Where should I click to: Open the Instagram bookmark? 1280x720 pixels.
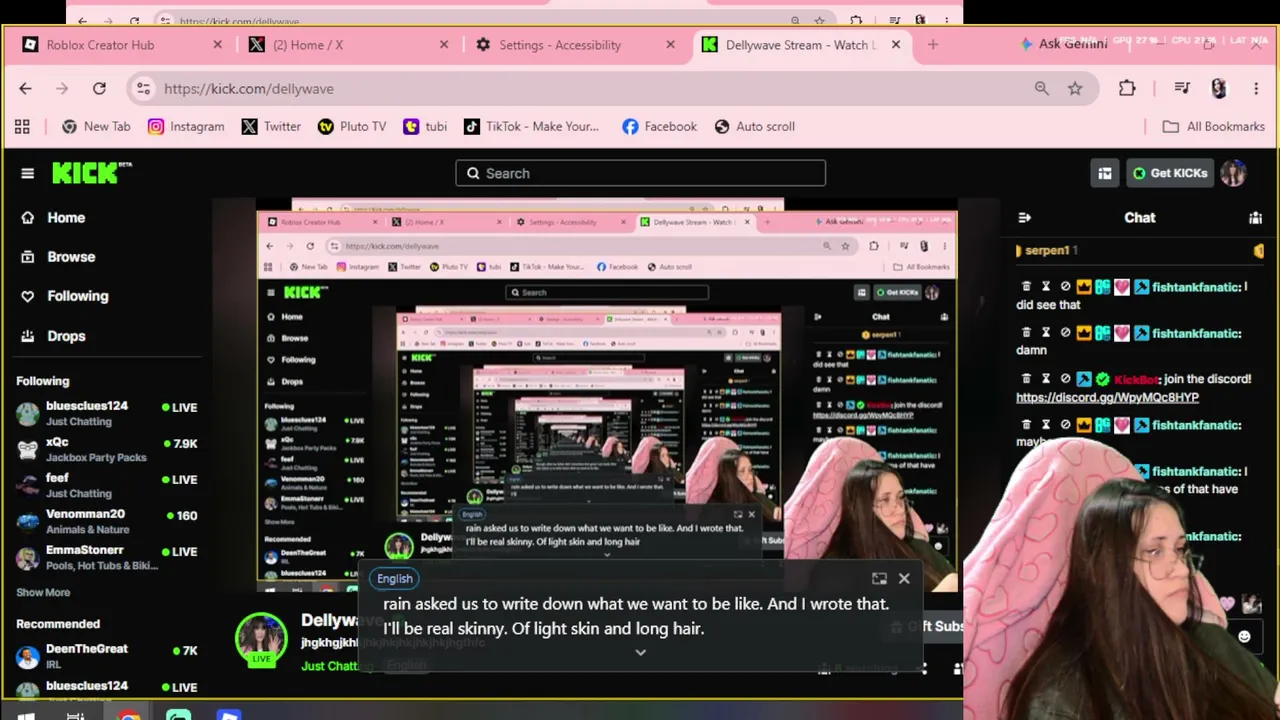[x=186, y=126]
